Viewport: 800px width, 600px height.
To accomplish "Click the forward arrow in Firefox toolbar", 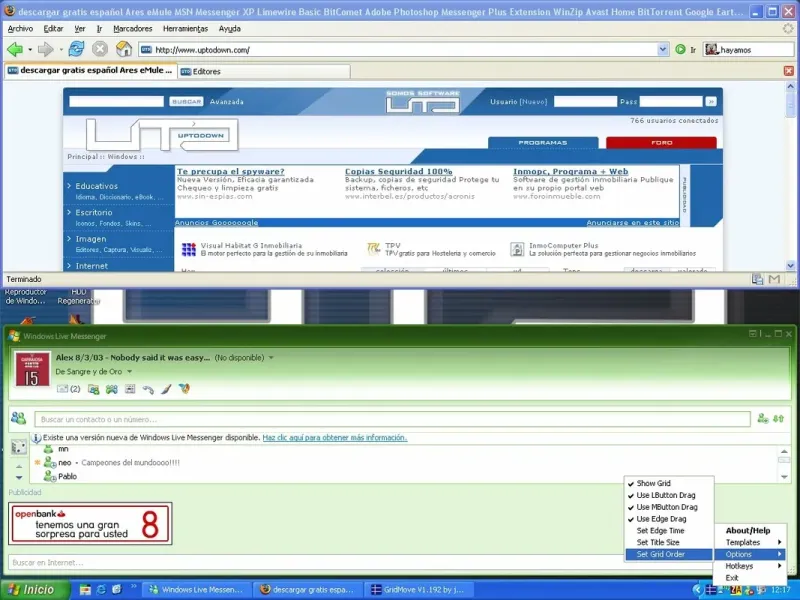I will pos(45,49).
